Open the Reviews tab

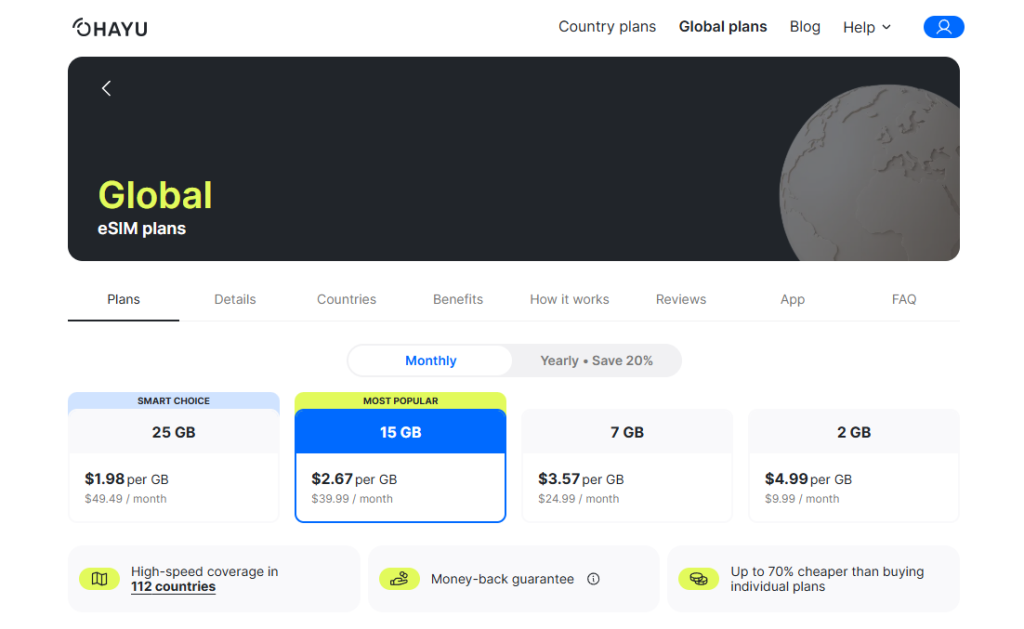681,299
